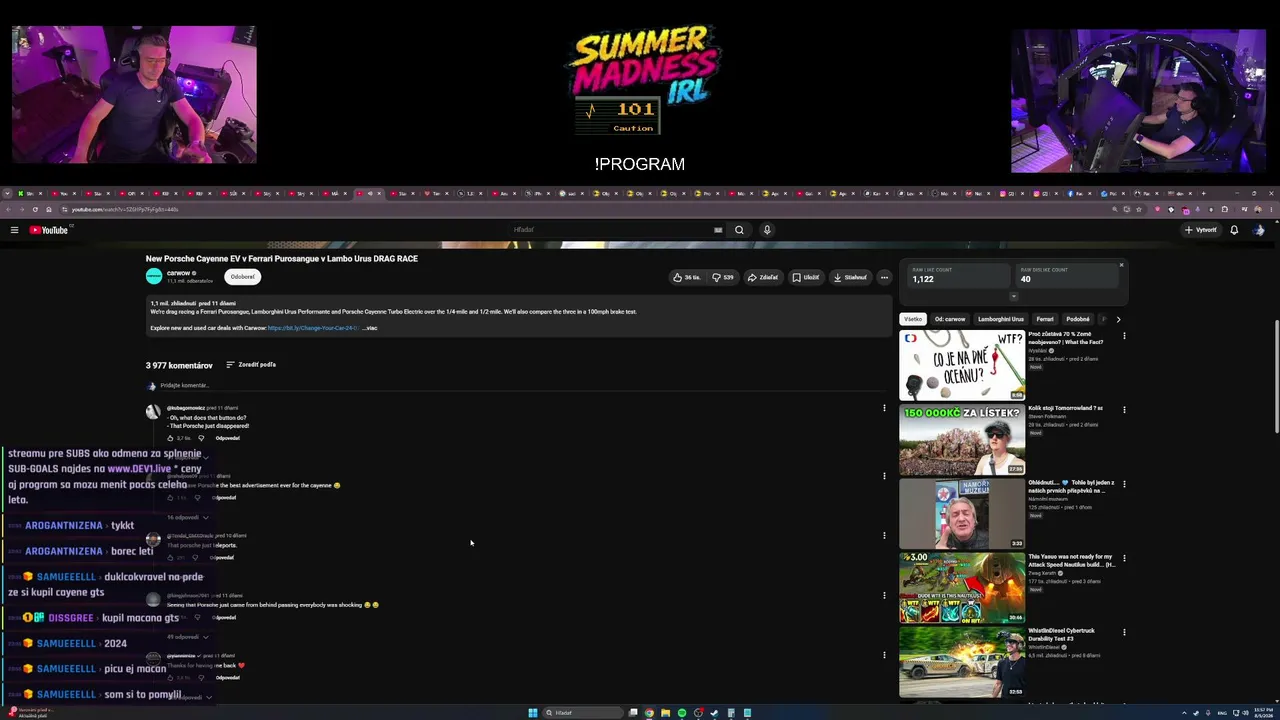Open the taskbar clock and date
The width and height of the screenshot is (1280, 720).
pos(1265,713)
